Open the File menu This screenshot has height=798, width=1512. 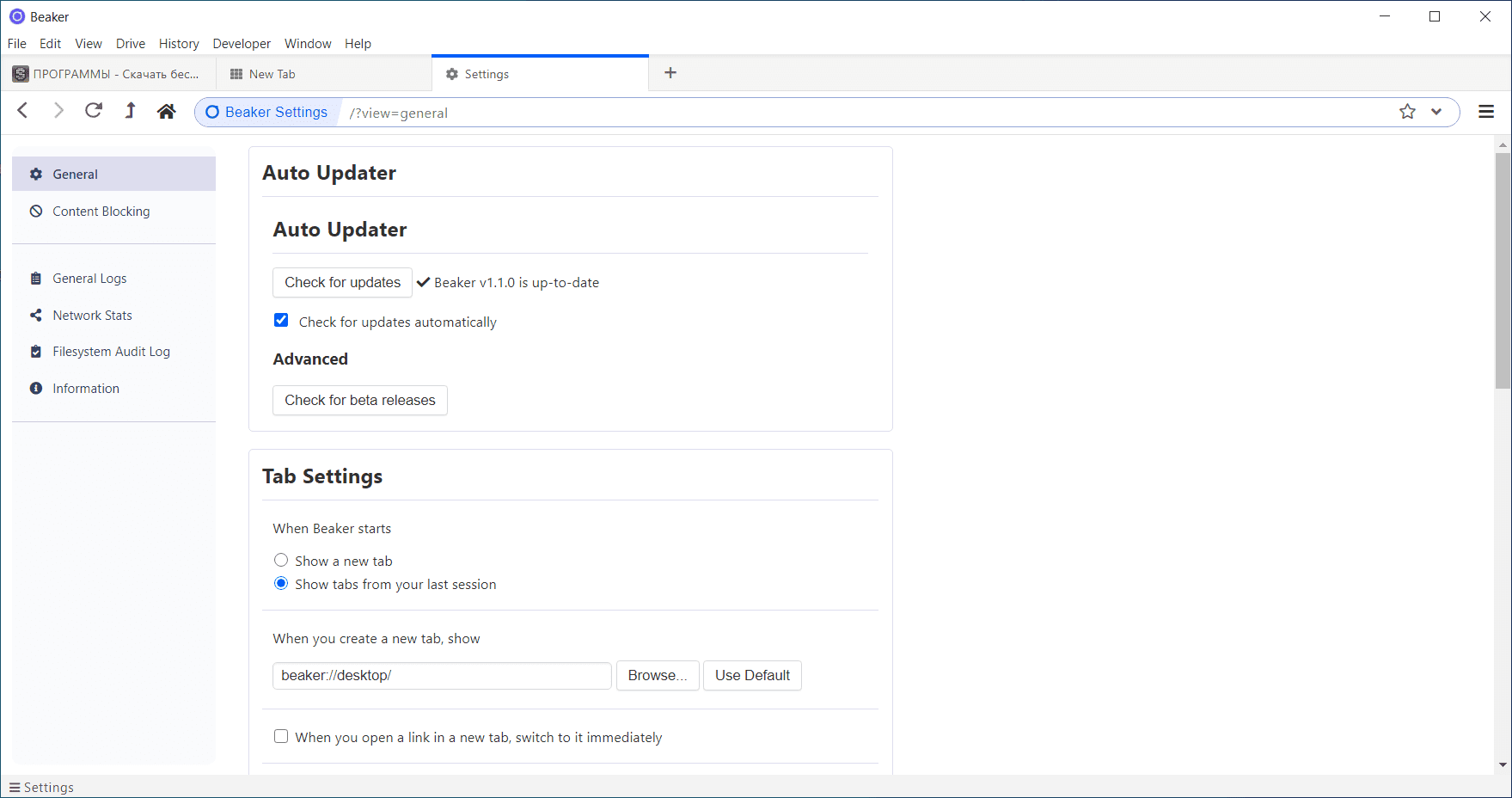pyautogui.click(x=17, y=44)
